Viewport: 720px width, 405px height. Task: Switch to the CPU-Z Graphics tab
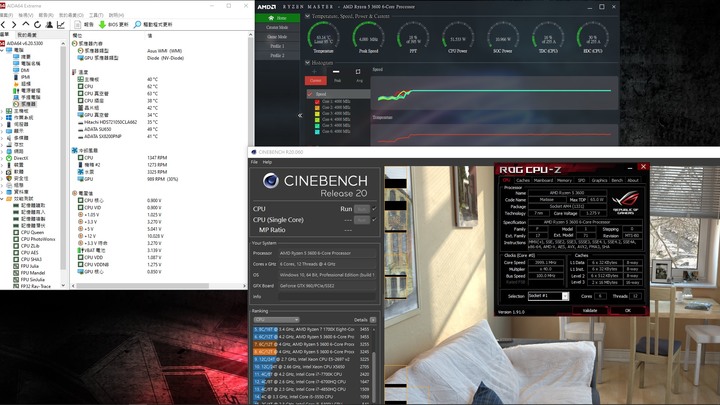pos(599,180)
